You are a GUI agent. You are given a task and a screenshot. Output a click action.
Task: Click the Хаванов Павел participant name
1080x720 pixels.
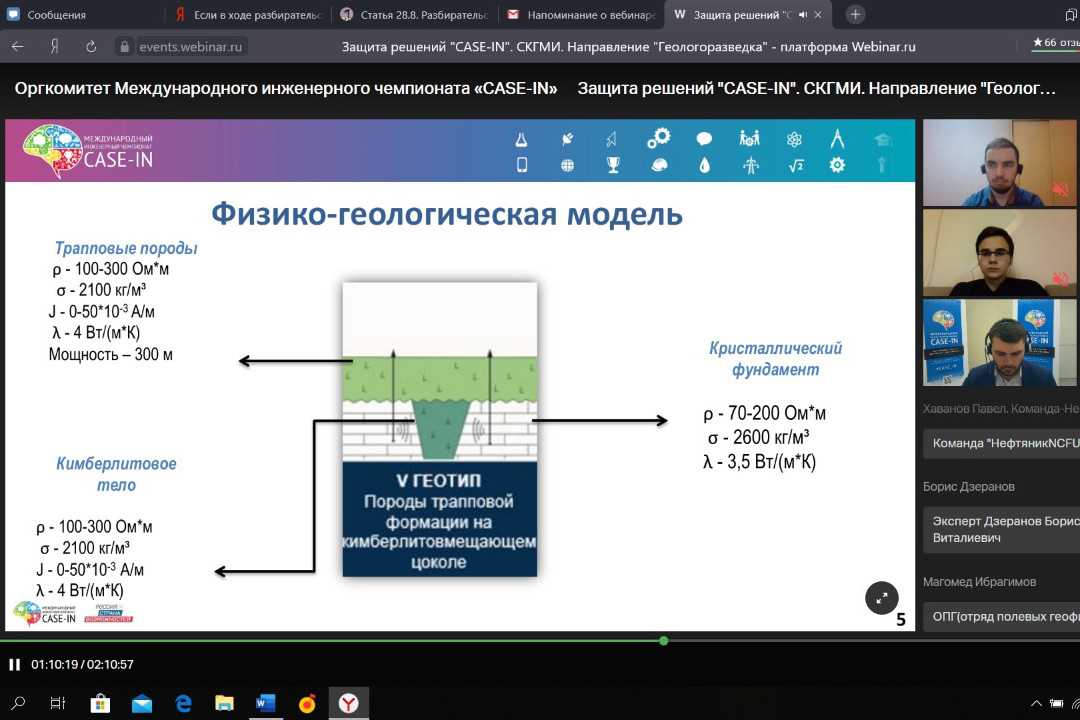coord(1001,409)
